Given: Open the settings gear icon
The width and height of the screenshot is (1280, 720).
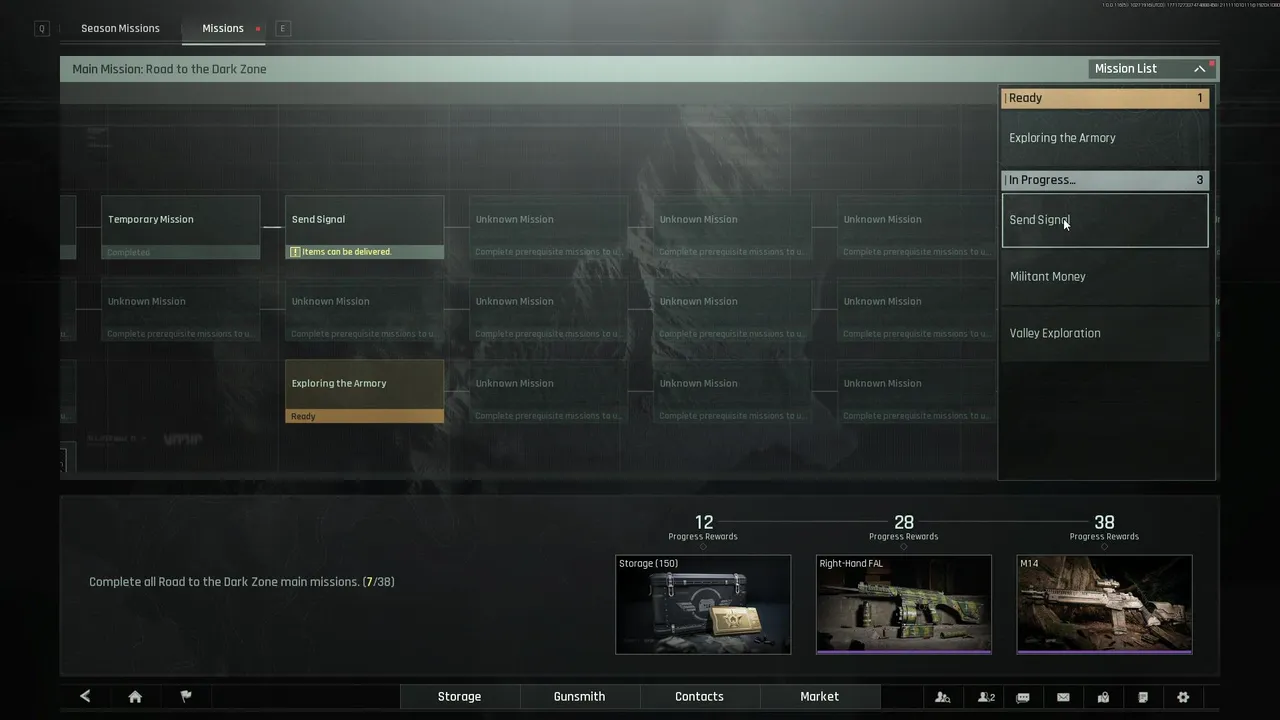Looking at the screenshot, I should (x=1183, y=697).
